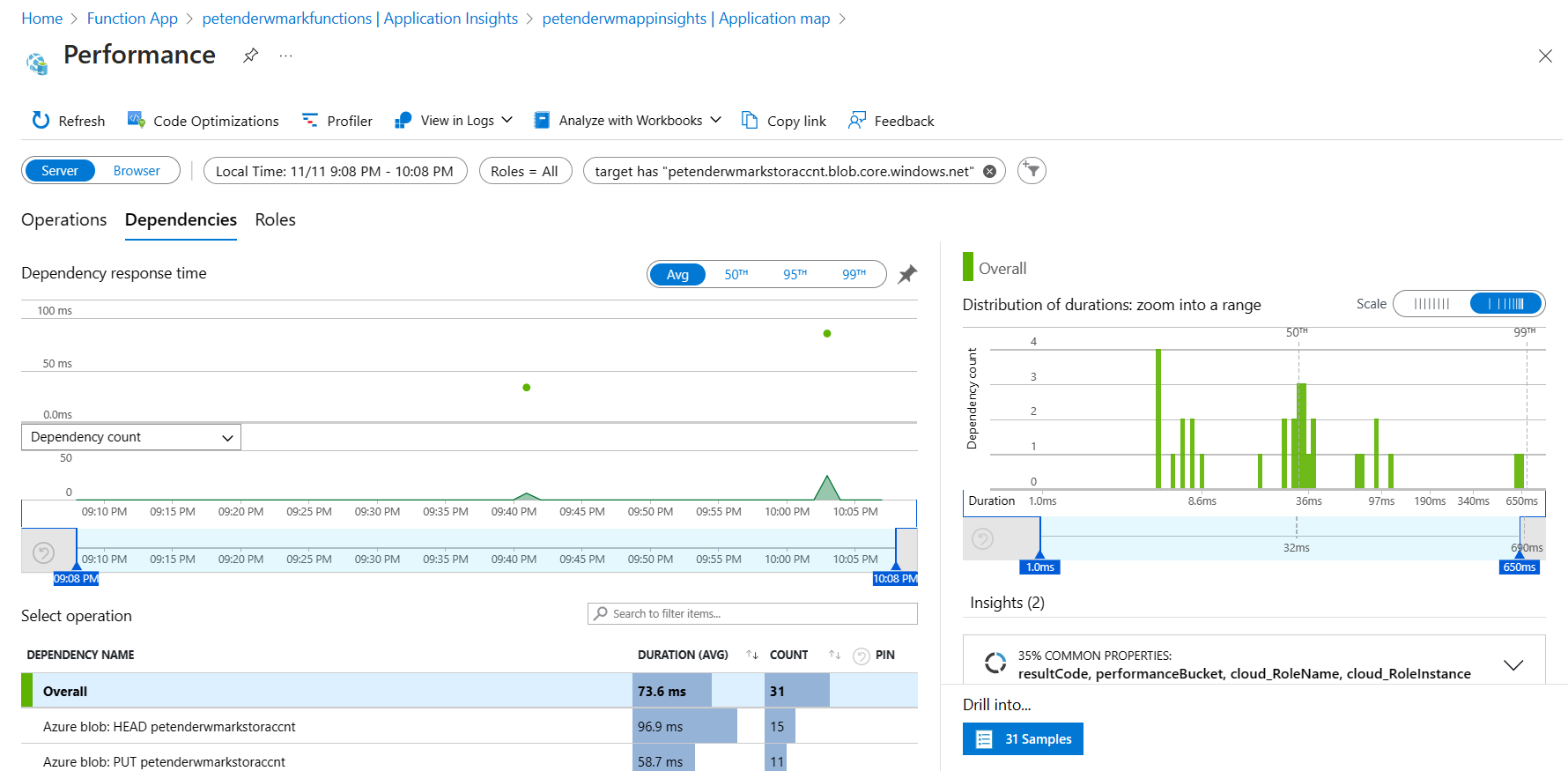Open petenderwmarkfunctions Application Insights breadcrumb
The height and width of the screenshot is (771, 1568).
tap(360, 19)
